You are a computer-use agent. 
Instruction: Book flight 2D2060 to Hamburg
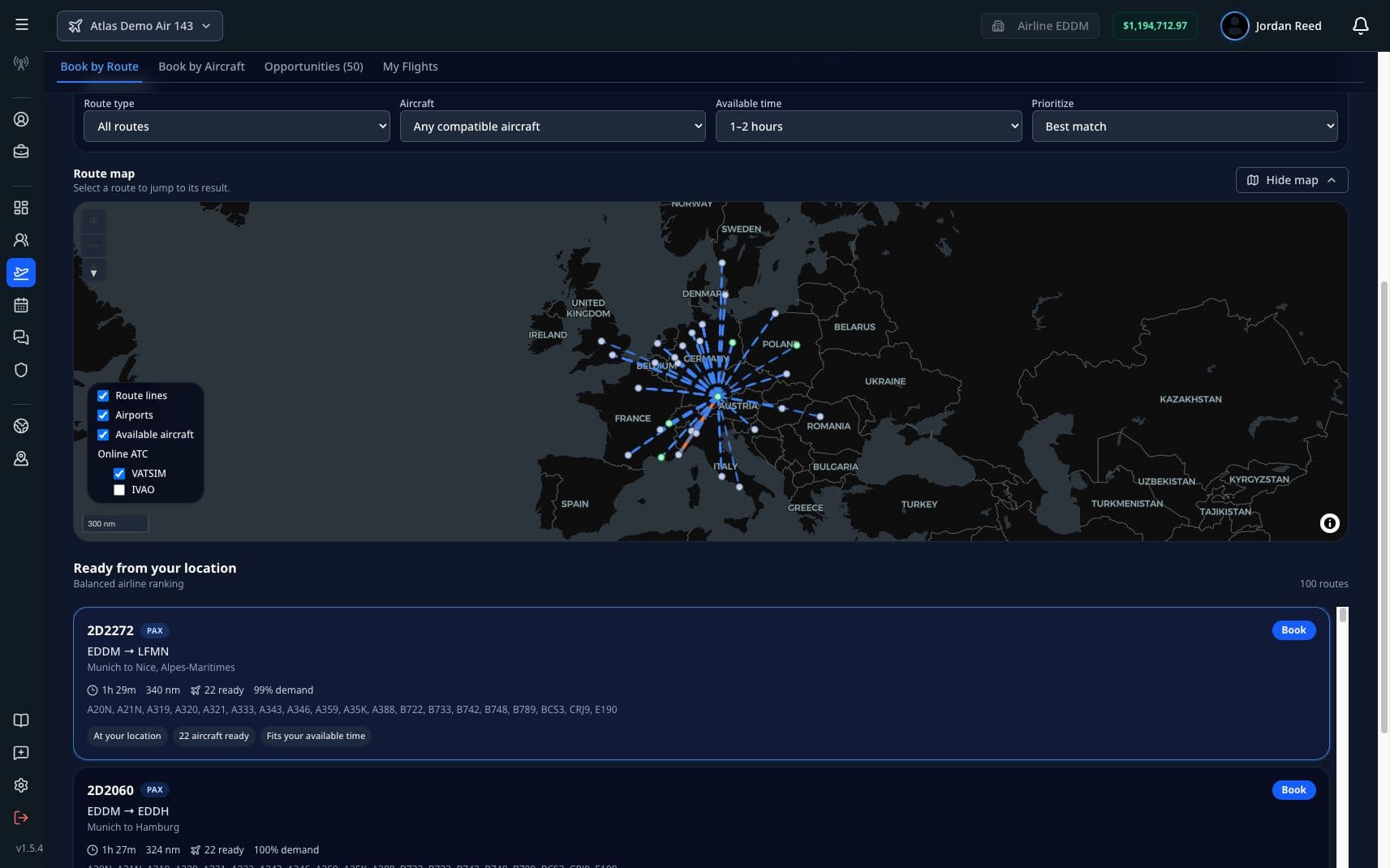[x=1293, y=790]
